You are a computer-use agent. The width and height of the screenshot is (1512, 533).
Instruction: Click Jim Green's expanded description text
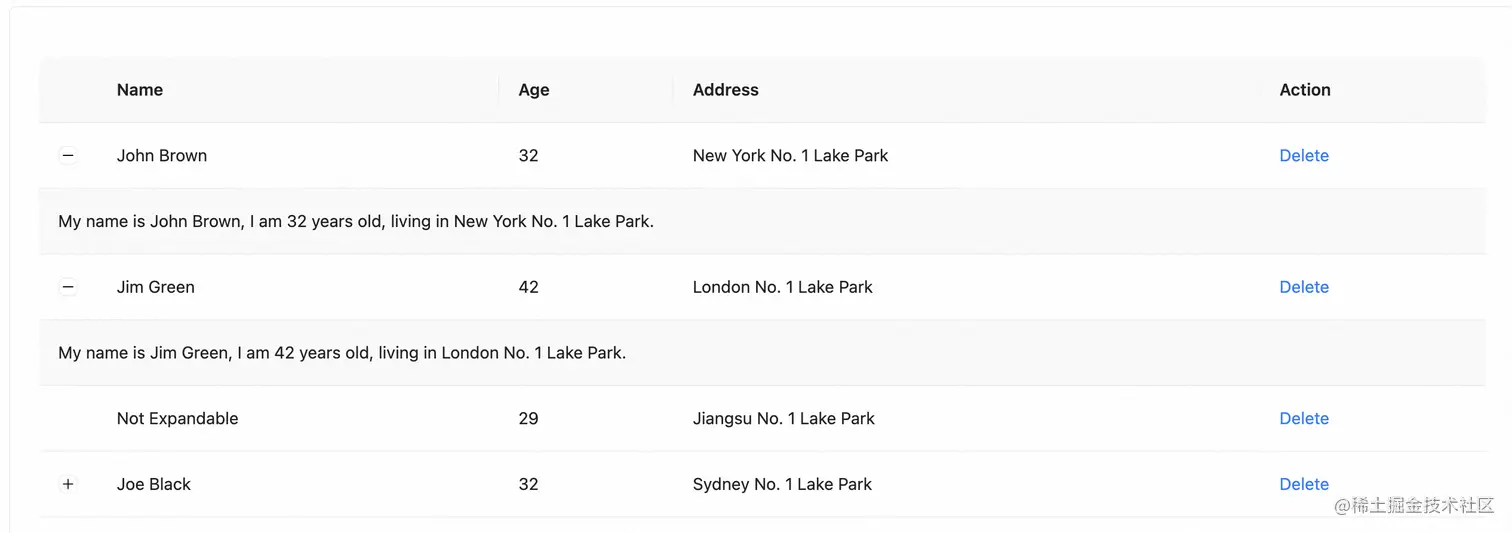click(x=342, y=353)
